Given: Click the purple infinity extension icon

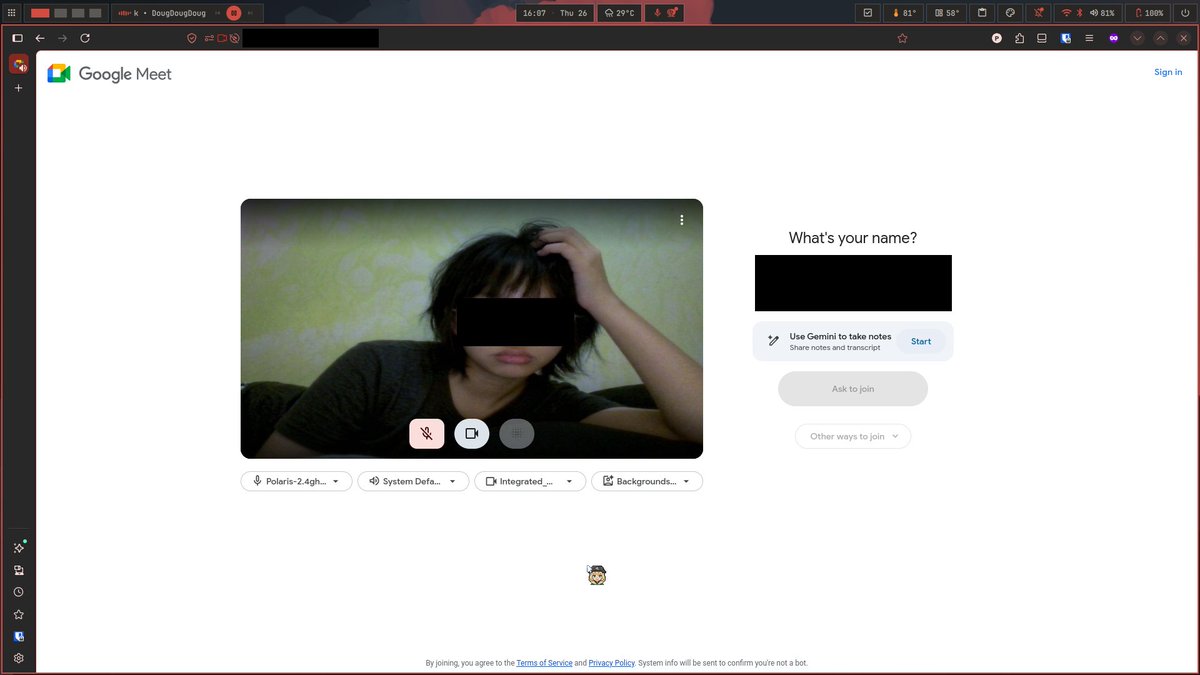Looking at the screenshot, I should click(1113, 38).
